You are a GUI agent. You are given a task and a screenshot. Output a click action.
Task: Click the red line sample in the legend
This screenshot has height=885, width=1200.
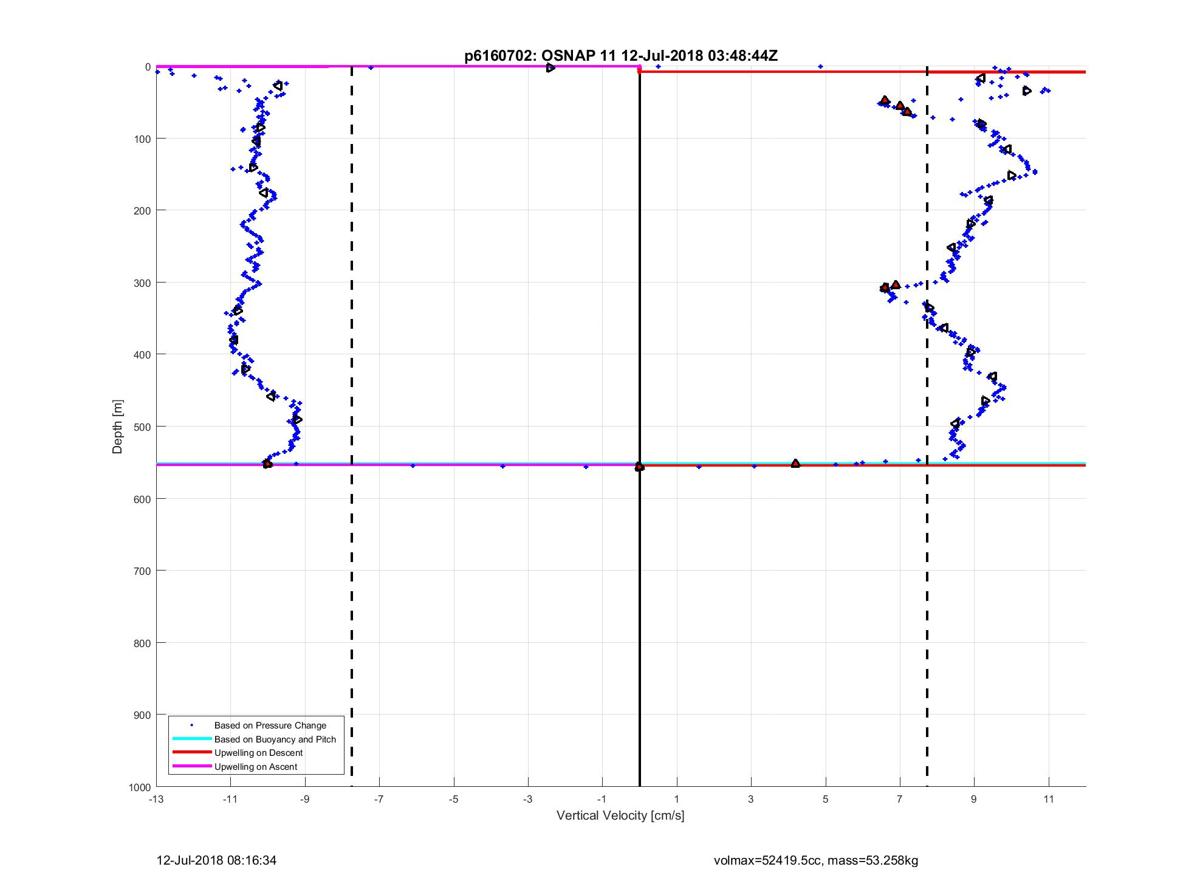[x=192, y=752]
